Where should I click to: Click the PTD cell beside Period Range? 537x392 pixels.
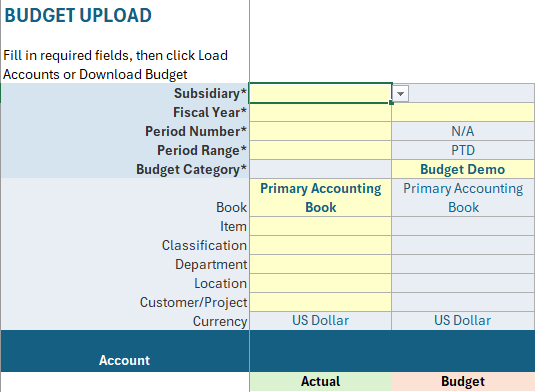click(x=463, y=150)
